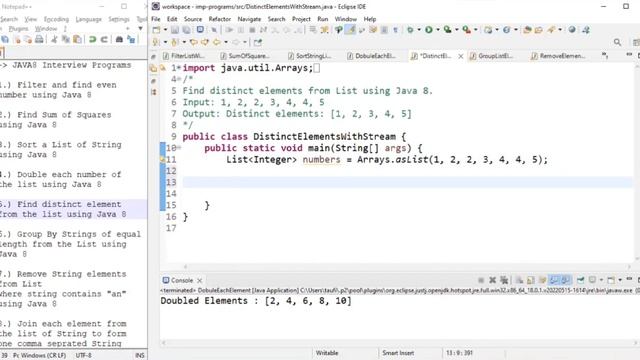Switch to the SumOfSquare... editor tab
This screenshot has height=360, width=640.
tap(245, 56)
